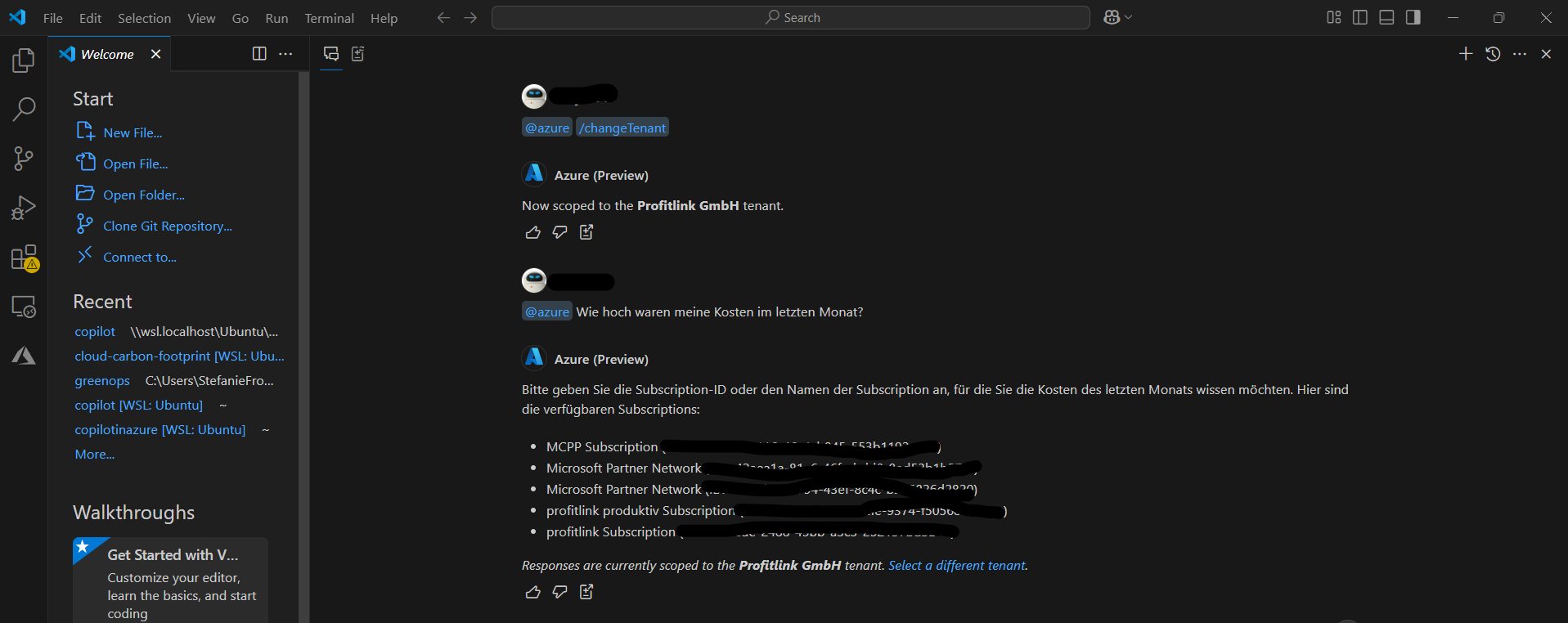The height and width of the screenshot is (623, 1568).
Task: Click More... under Recent
Action: [x=95, y=455]
